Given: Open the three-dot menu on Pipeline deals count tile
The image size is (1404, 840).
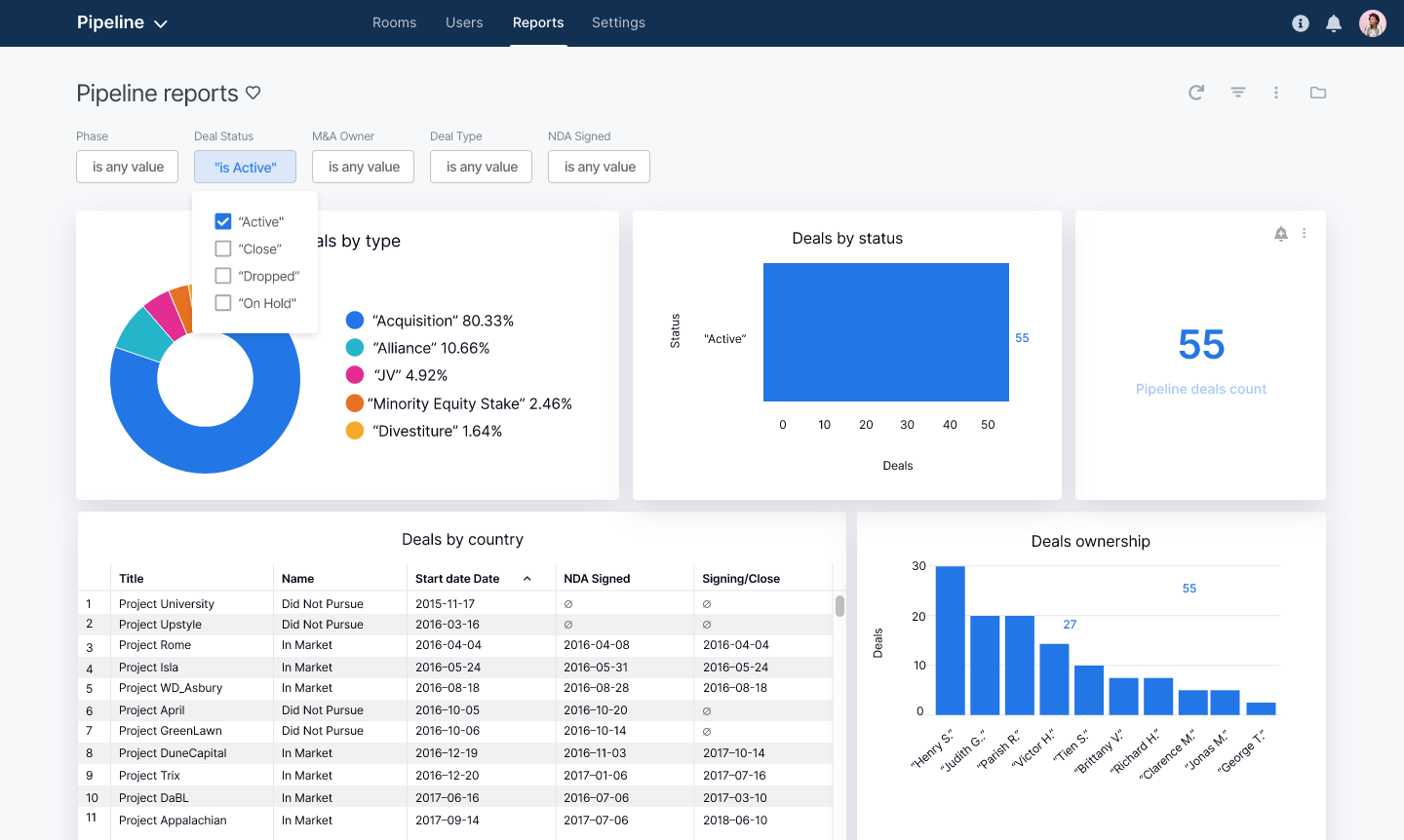Looking at the screenshot, I should 1305,233.
